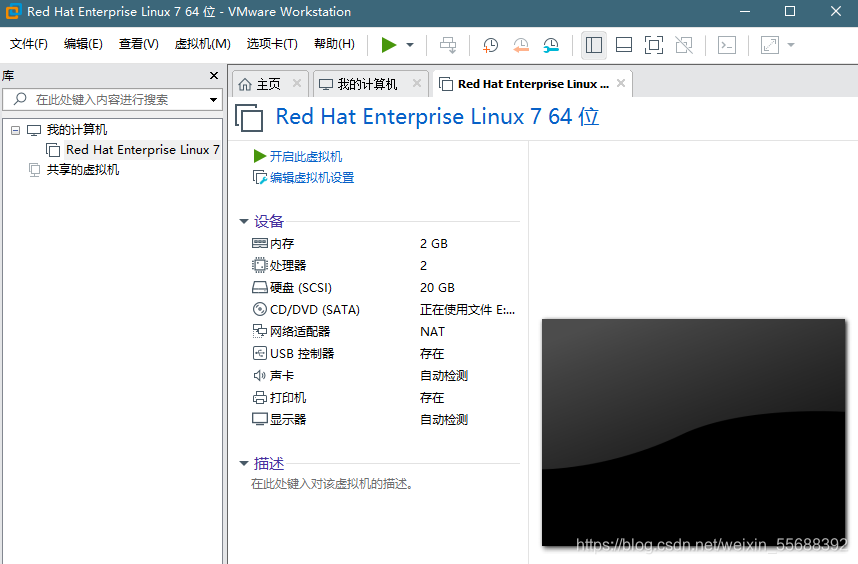Screen dimensions: 858x564
Task: Click the VM description text field
Action: 332,484
